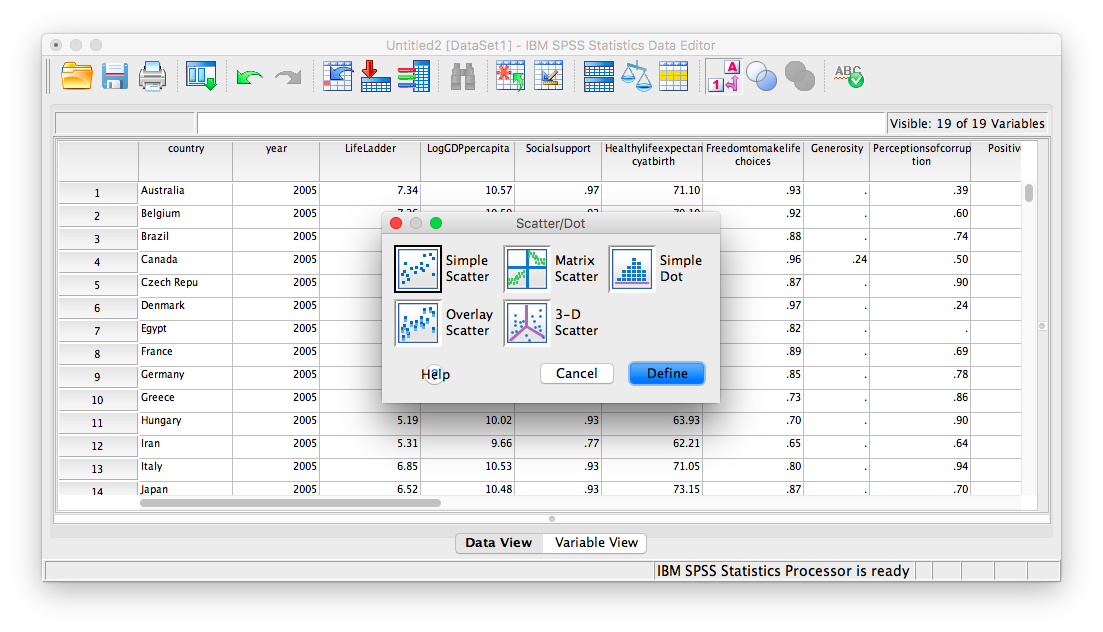Image resolution: width=1103 pixels, height=632 pixels.
Task: Choose the Matrix Scatter chart type
Action: 526,269
